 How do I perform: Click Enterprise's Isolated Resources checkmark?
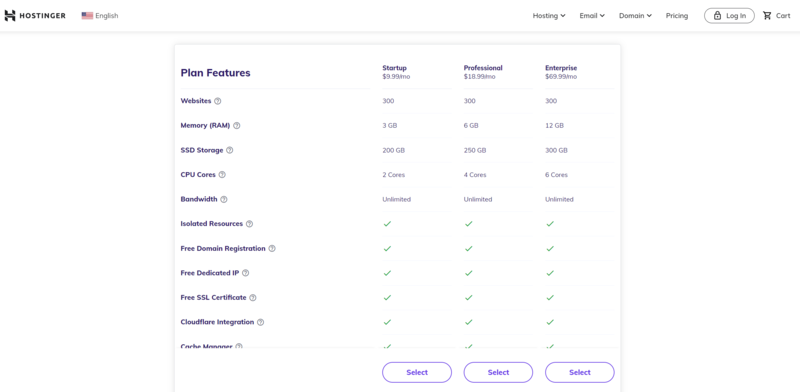click(550, 224)
